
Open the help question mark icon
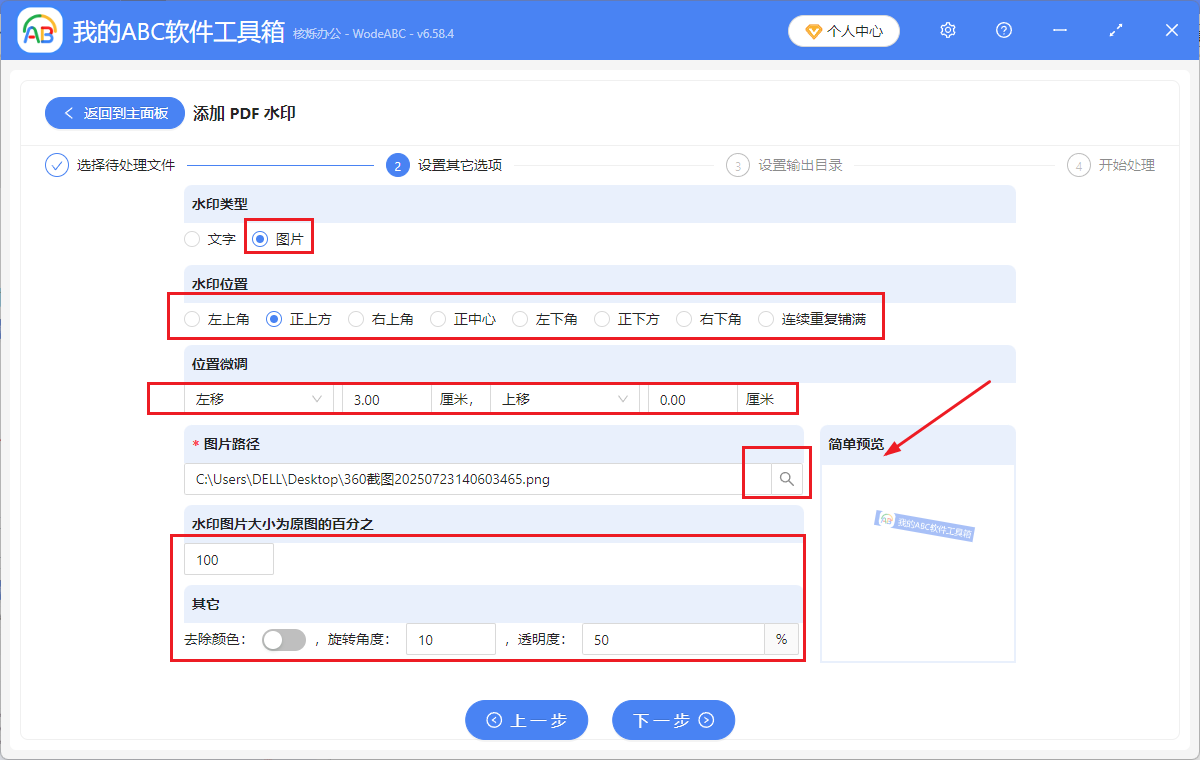1004,31
